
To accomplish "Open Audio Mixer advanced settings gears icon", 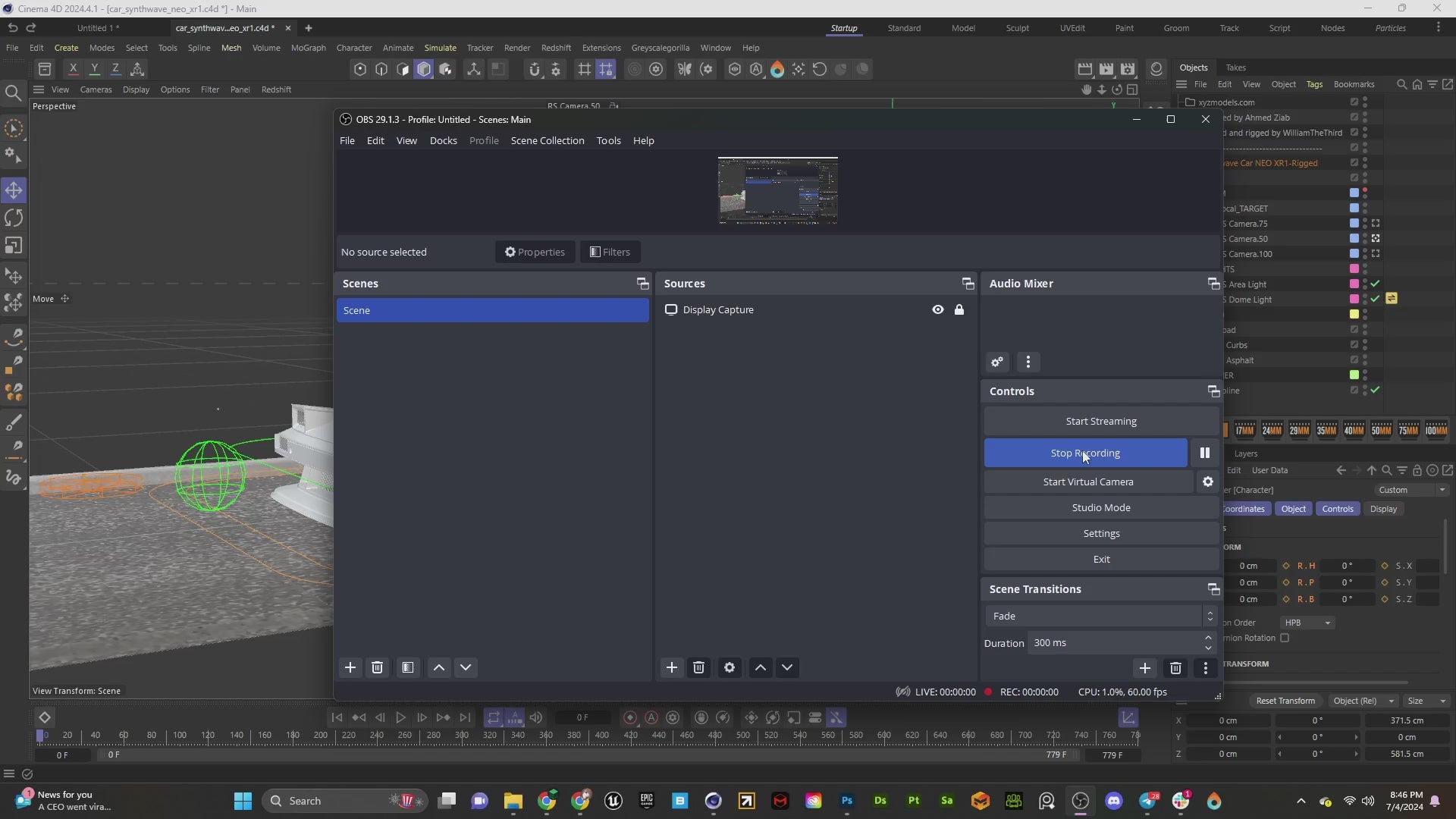I will tap(997, 362).
